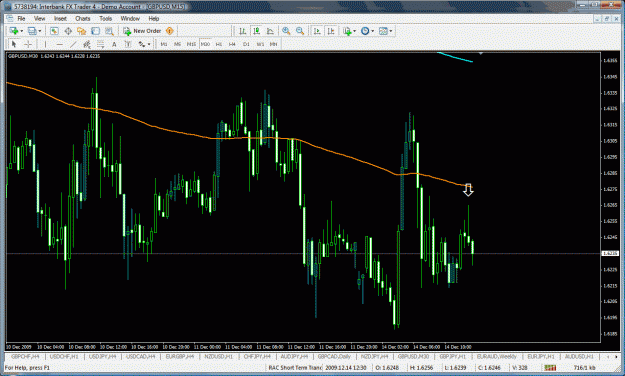Select the text label tool
The height and width of the screenshot is (376, 625).
click(x=128, y=44)
